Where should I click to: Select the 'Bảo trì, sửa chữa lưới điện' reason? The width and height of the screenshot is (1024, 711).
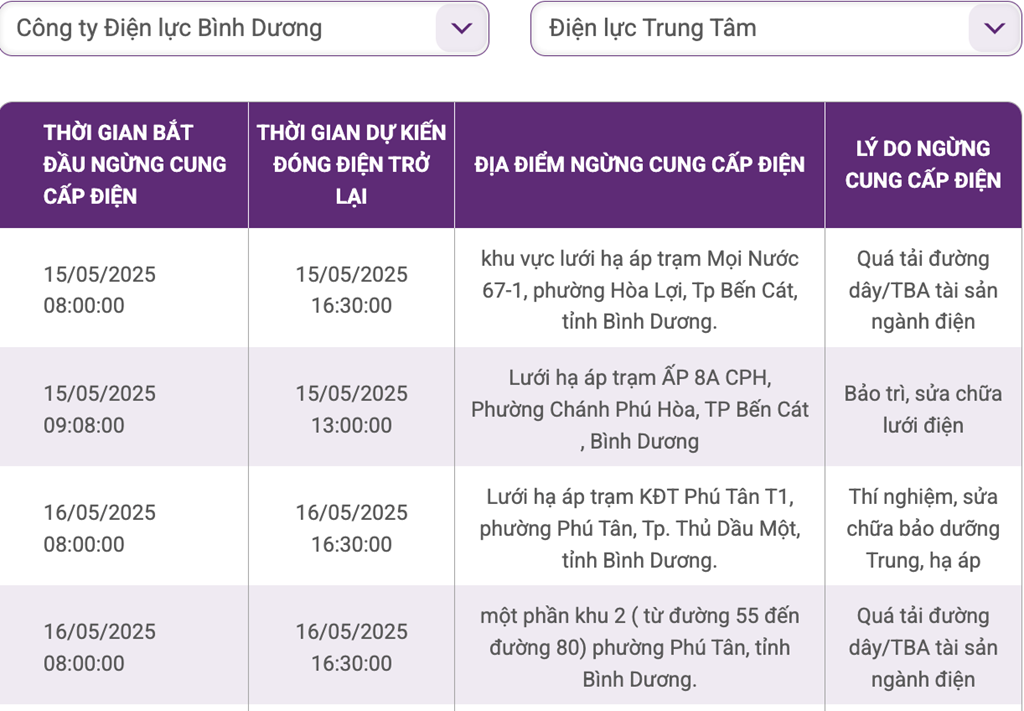[x=922, y=409]
